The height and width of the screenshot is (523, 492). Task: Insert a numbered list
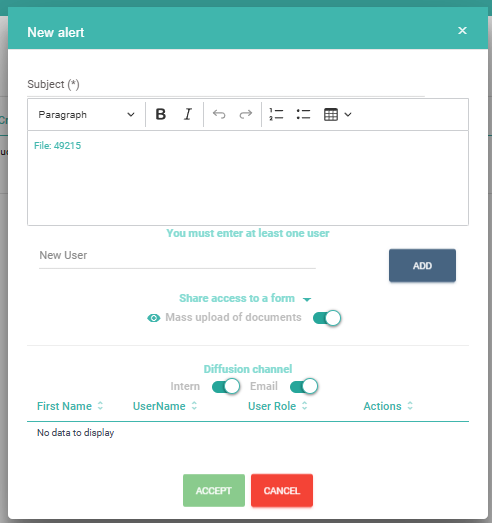point(277,114)
